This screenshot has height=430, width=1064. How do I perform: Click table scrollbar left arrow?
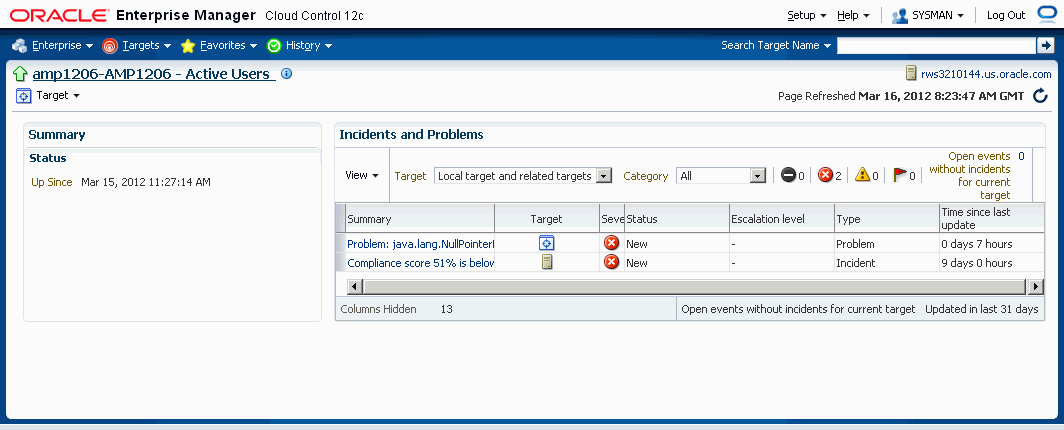coord(354,287)
